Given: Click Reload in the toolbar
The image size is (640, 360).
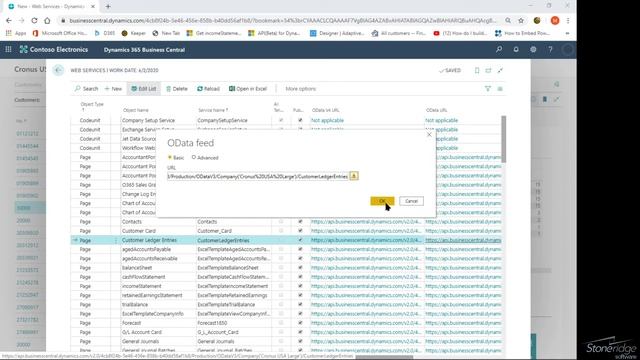Looking at the screenshot, I should pos(208,89).
